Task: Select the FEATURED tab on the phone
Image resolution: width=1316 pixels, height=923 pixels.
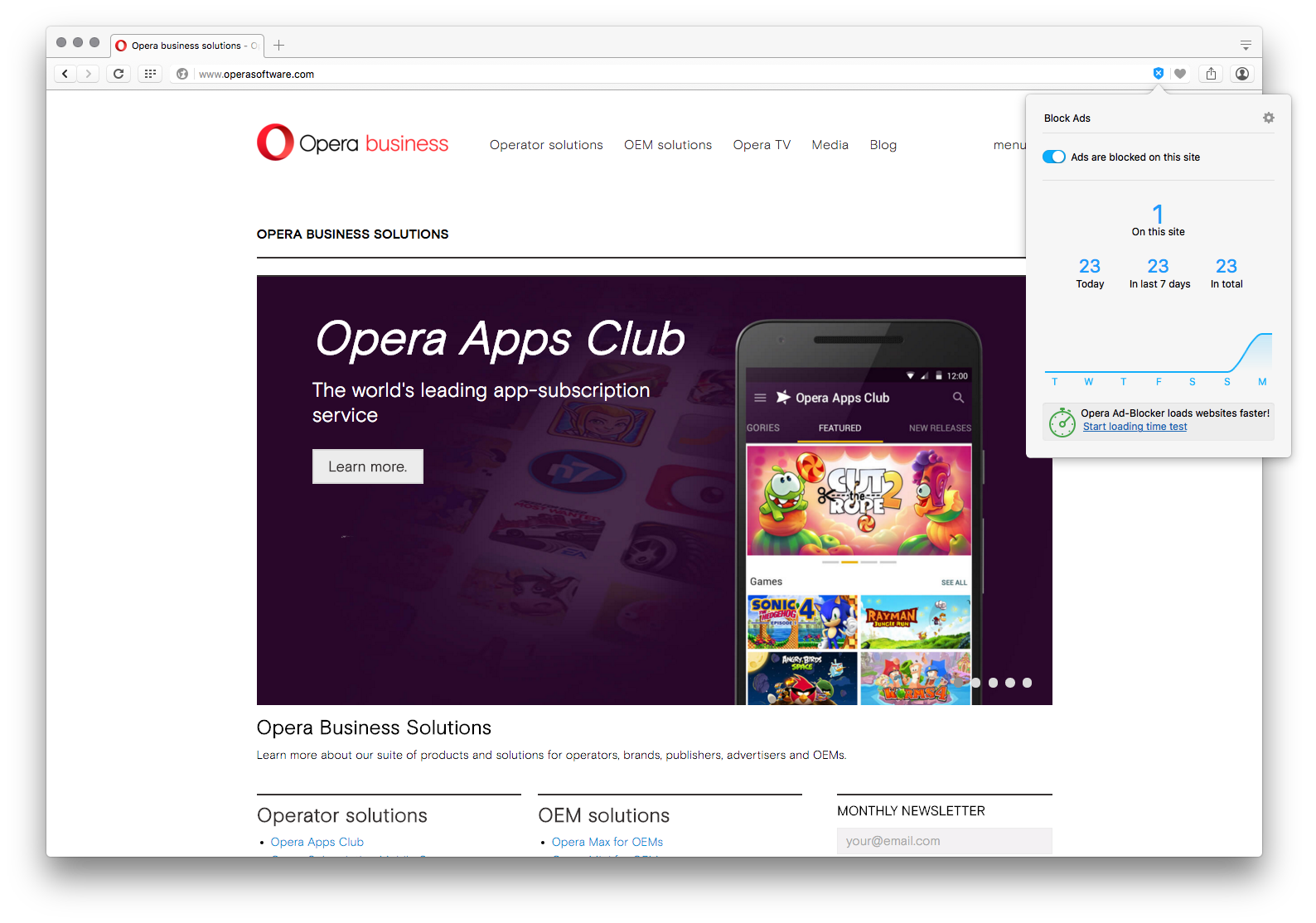Action: click(839, 428)
